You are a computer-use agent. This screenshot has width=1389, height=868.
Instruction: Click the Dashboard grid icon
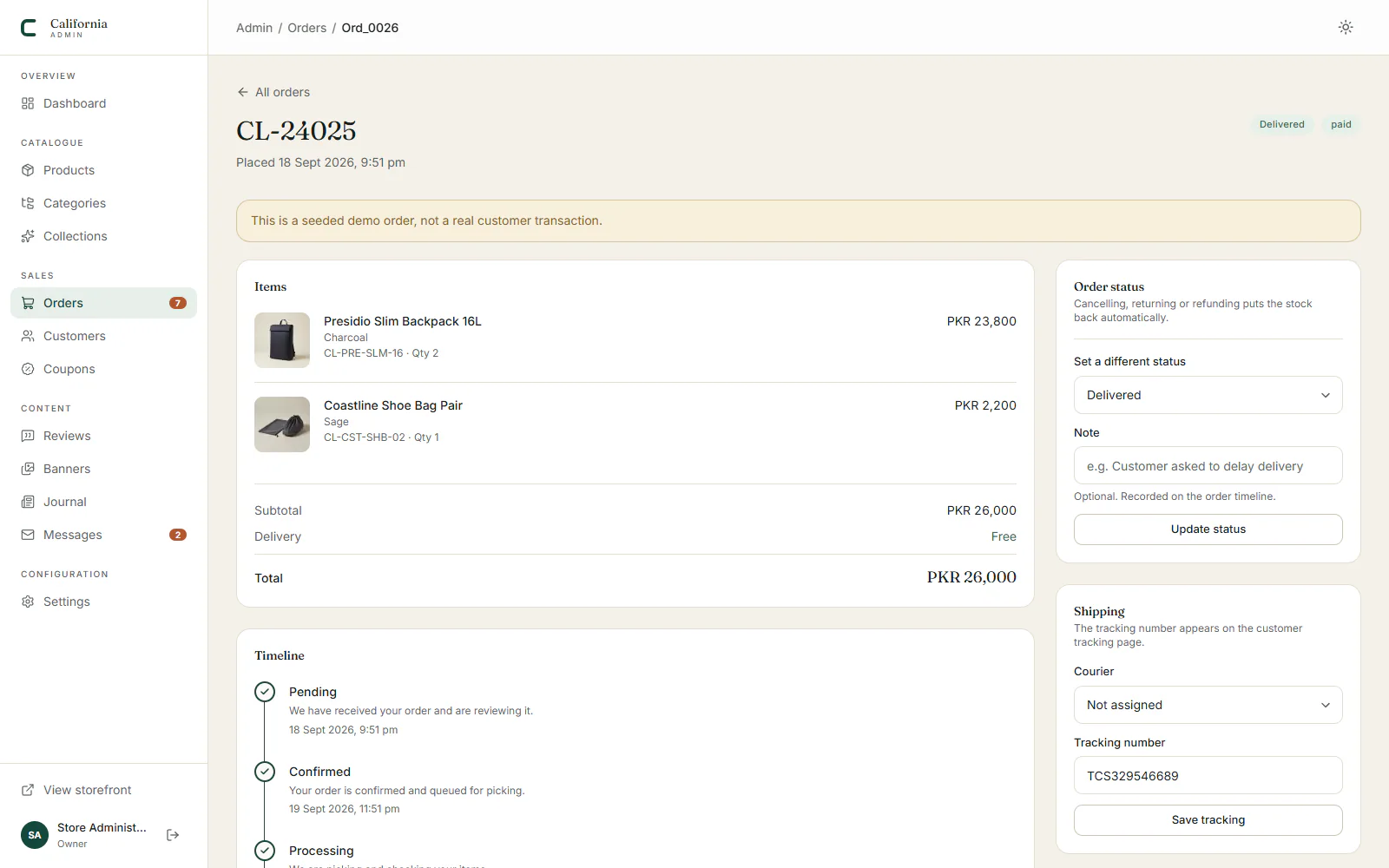(x=28, y=103)
